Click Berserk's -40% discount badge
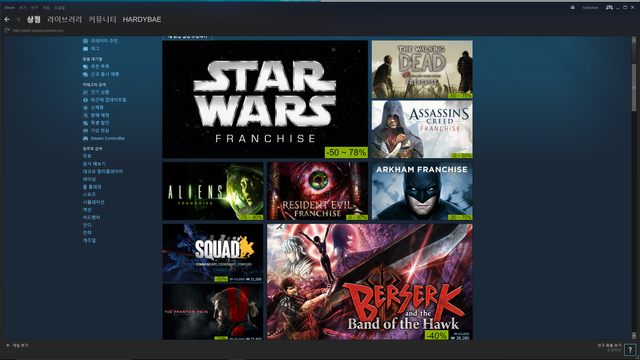This screenshot has width=640, height=360. [436, 336]
